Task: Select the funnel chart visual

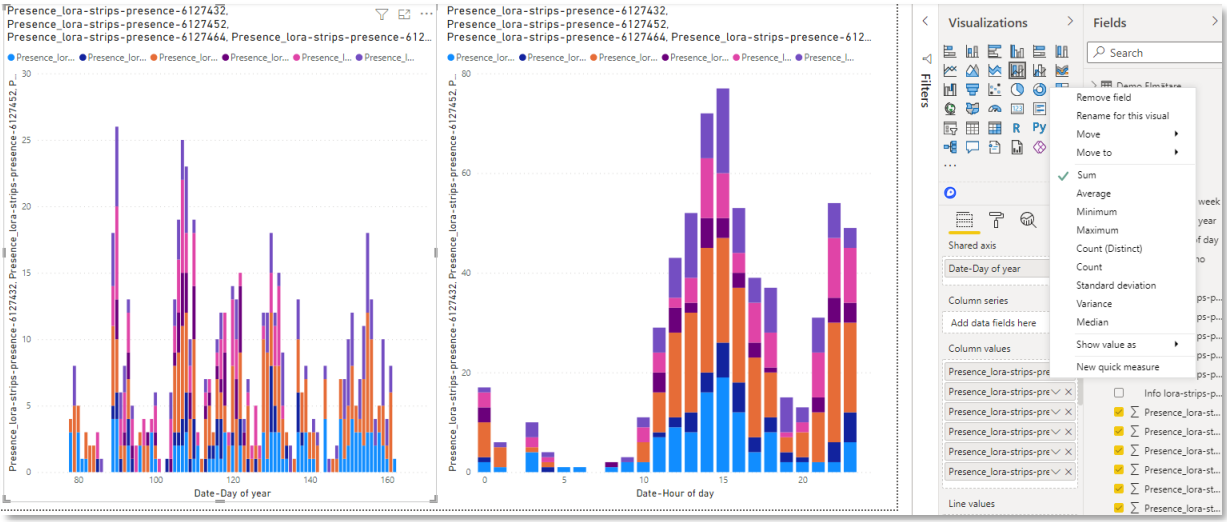Action: tap(972, 89)
